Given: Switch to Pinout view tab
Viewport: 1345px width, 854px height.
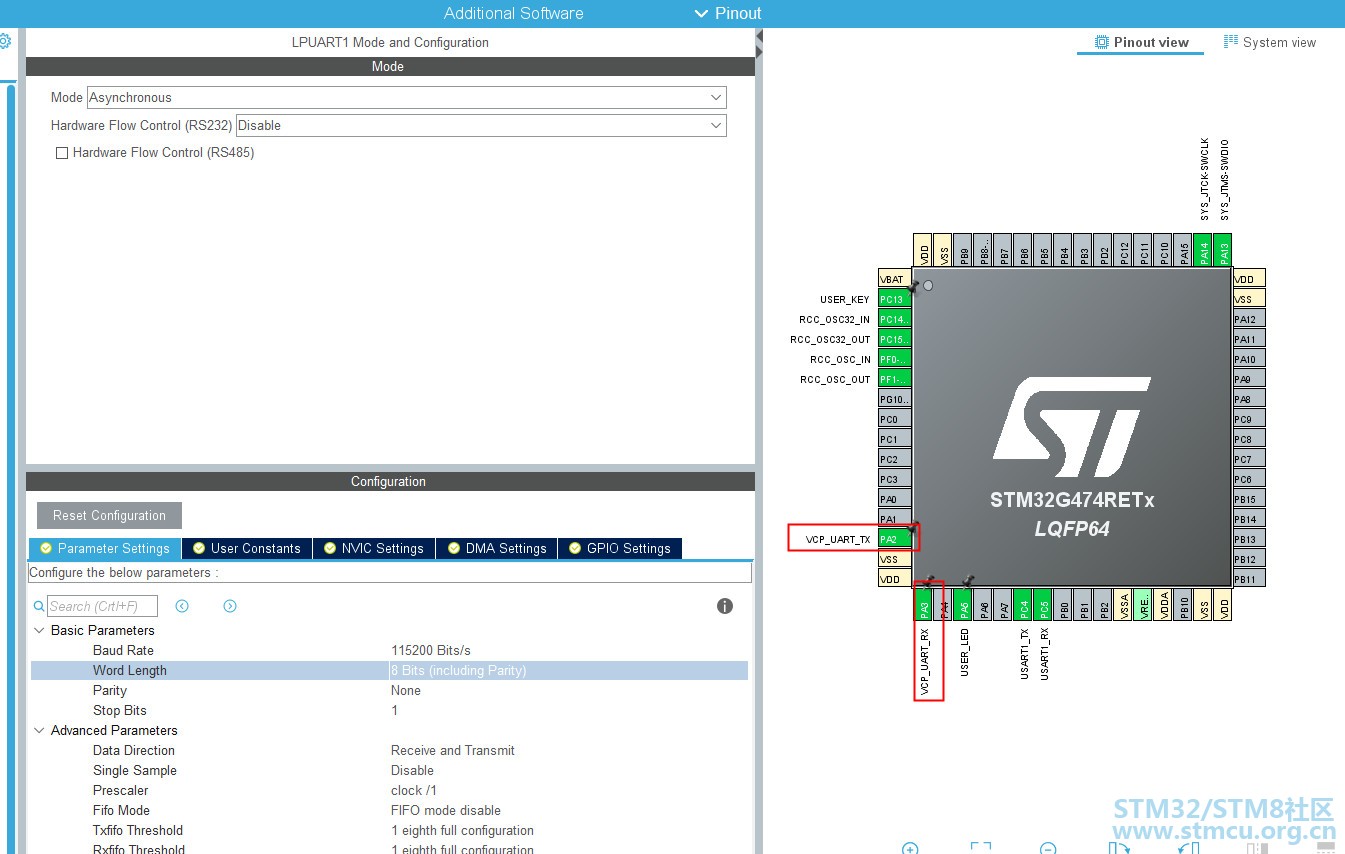Looking at the screenshot, I should 1141,42.
